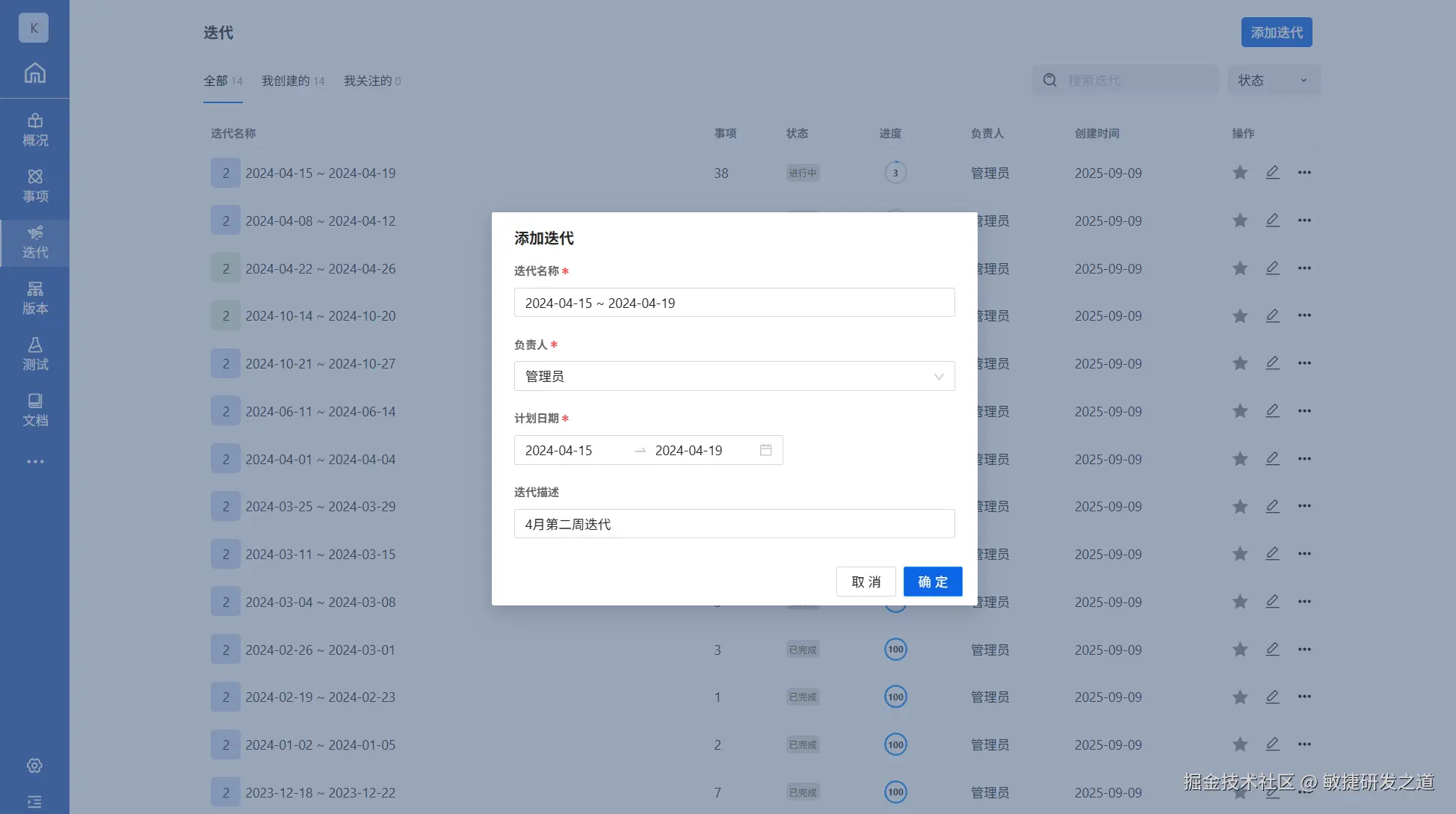Star the 2024-04-15 ~ 2024-04-19 iteration
The image size is (1456, 814).
(x=1240, y=173)
